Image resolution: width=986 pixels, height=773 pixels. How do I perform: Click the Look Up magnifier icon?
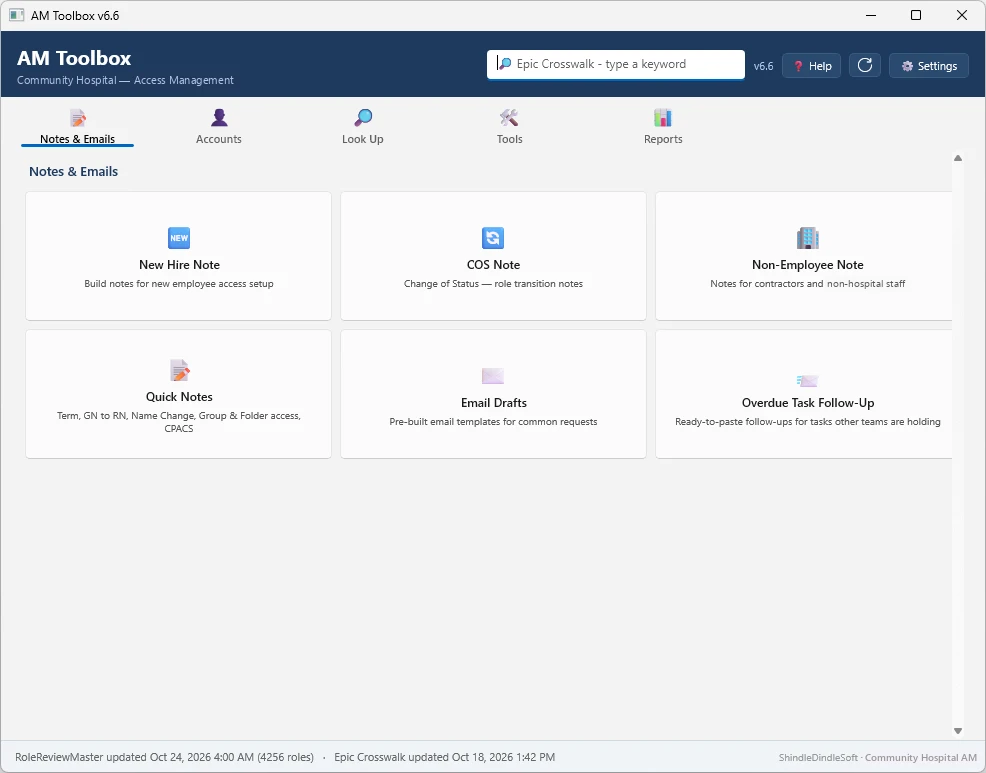[x=363, y=118]
